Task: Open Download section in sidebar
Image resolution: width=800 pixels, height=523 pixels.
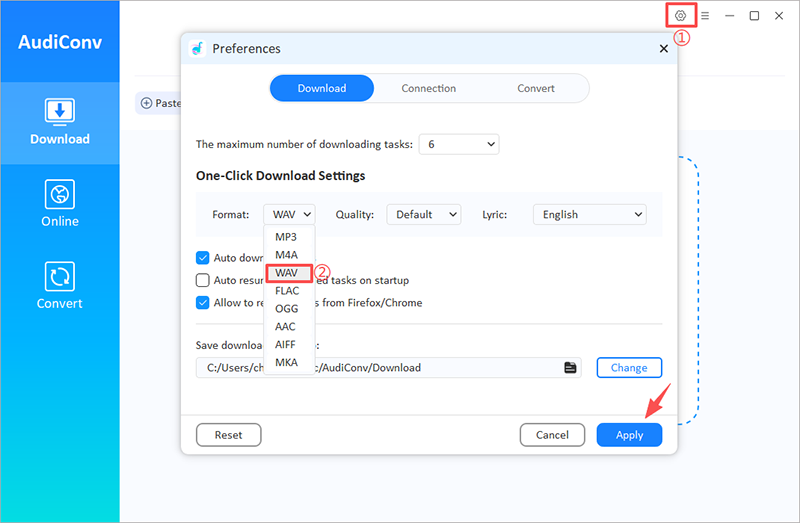Action: pos(60,122)
